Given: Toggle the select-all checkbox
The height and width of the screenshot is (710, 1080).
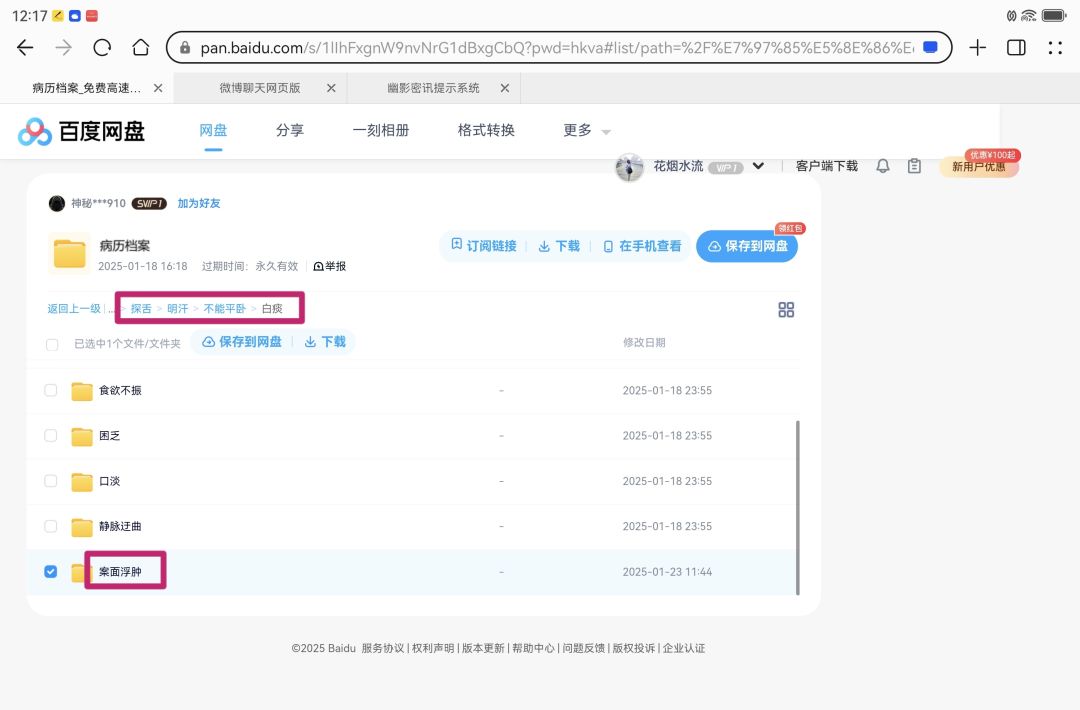Looking at the screenshot, I should [52, 344].
